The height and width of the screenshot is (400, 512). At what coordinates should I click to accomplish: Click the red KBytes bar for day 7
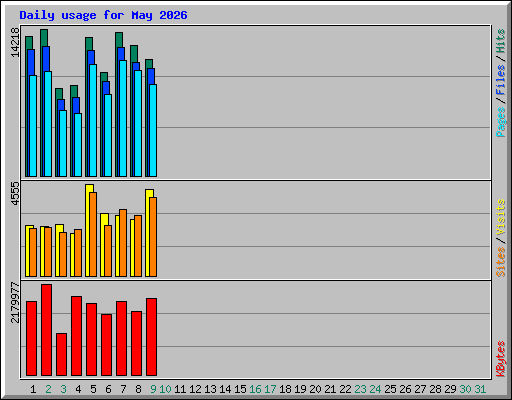tap(121, 339)
